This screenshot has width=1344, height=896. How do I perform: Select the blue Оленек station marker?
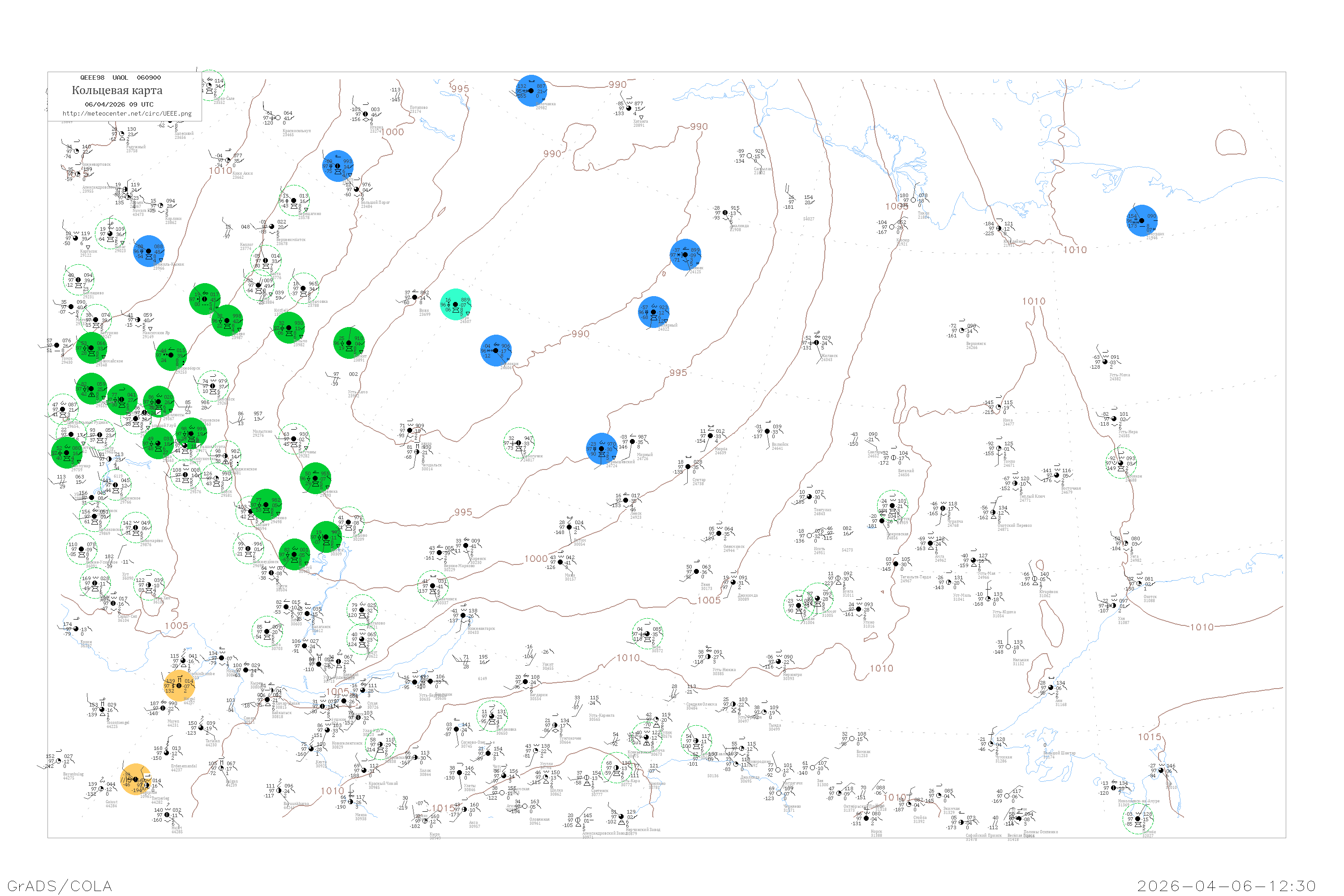coord(685,255)
